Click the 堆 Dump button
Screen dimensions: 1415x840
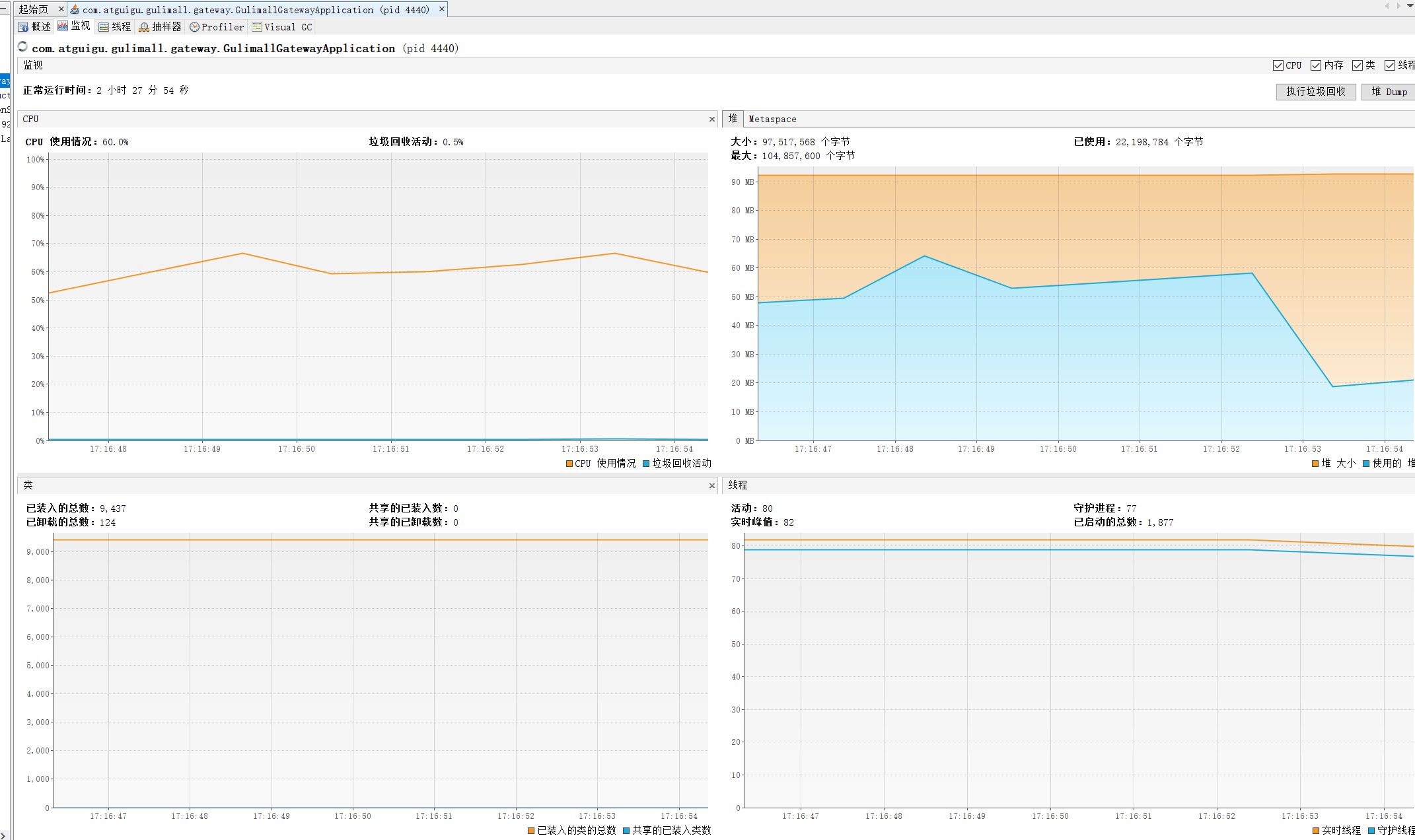[1389, 92]
